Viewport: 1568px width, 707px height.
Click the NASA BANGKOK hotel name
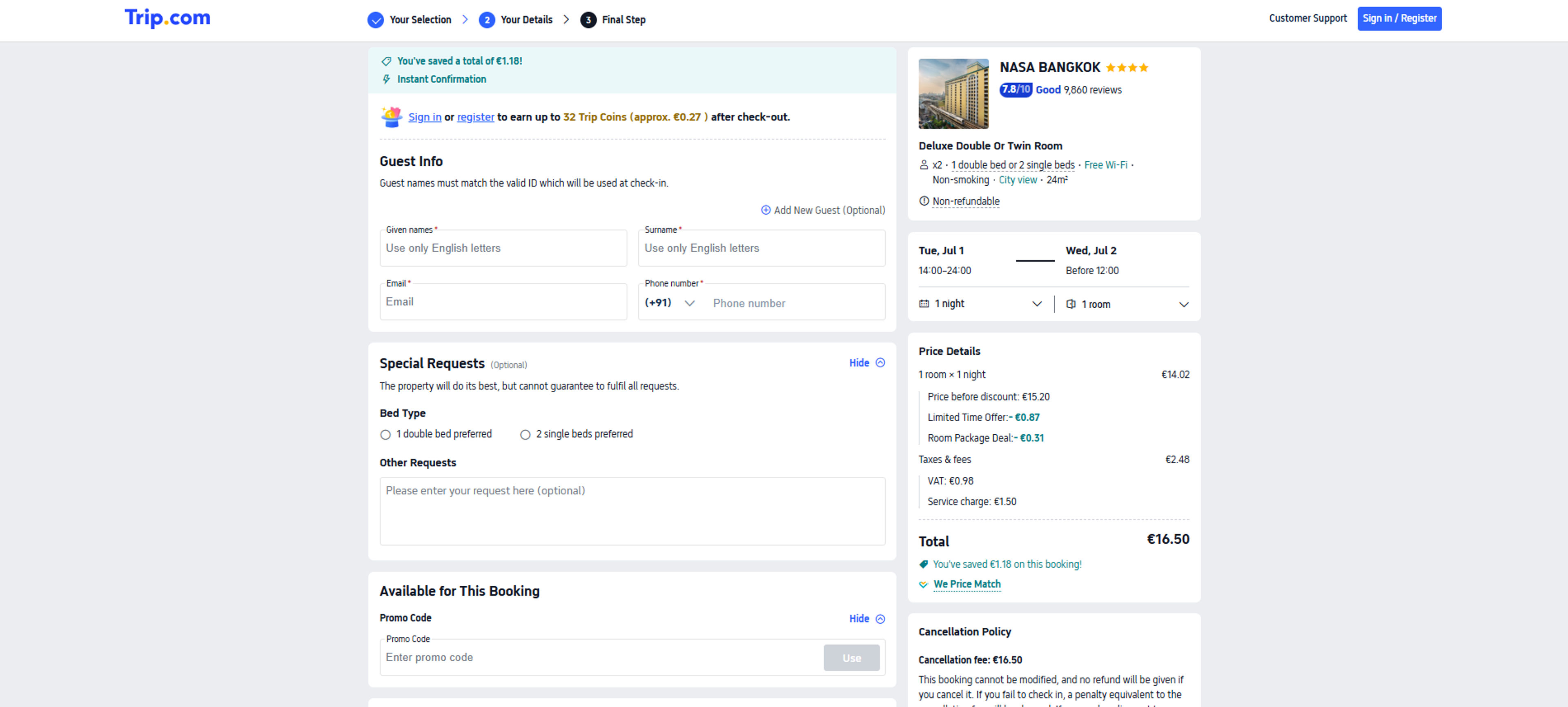(1049, 67)
